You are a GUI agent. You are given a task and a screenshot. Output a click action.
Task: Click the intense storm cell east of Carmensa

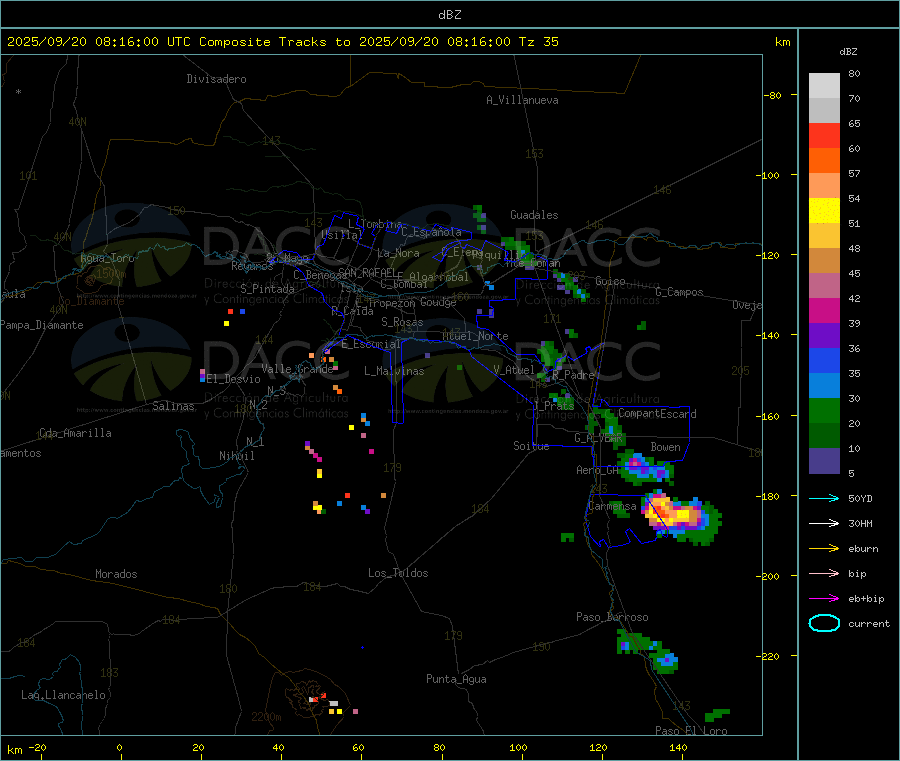click(681, 516)
